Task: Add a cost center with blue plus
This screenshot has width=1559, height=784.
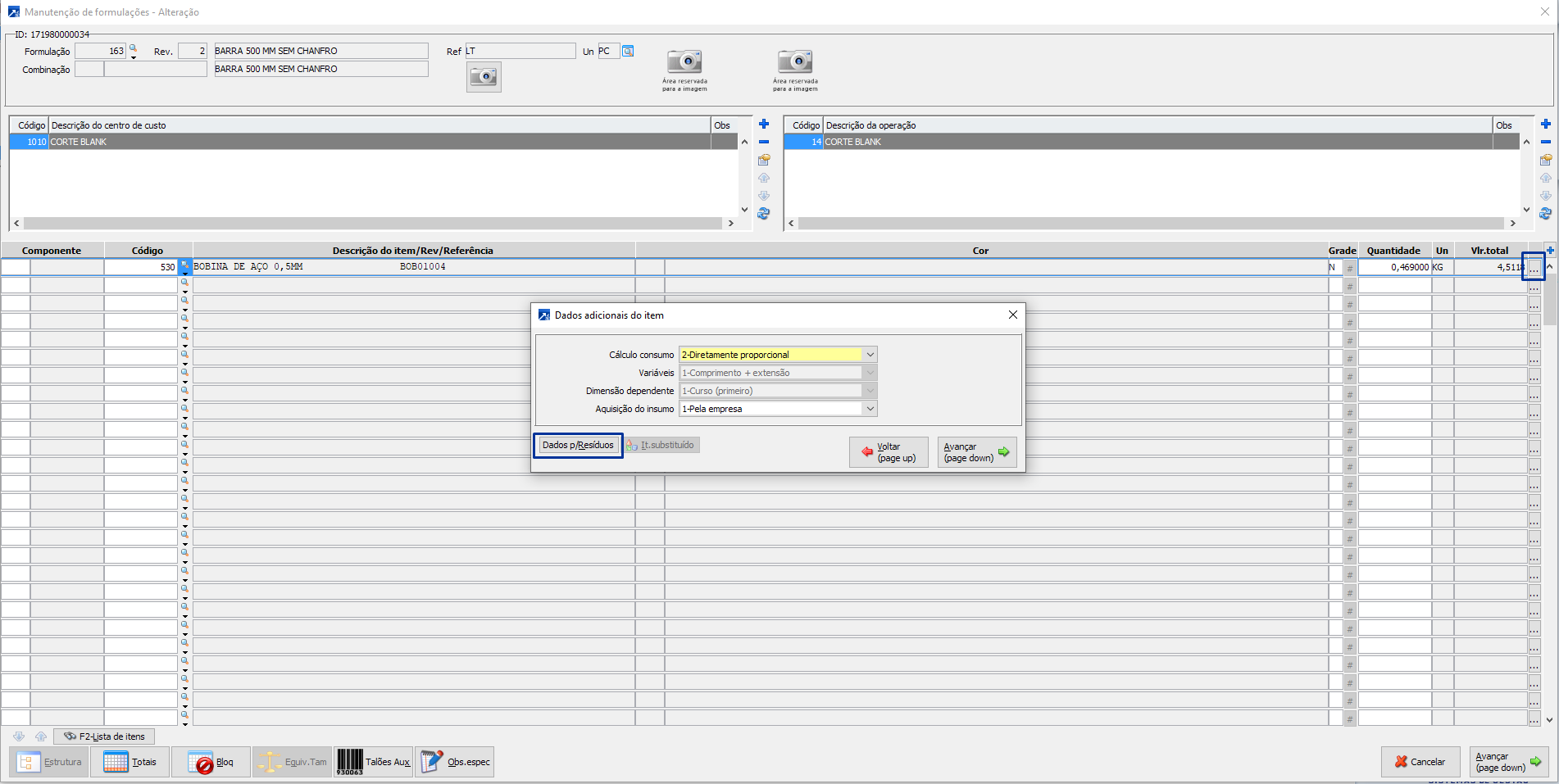Action: point(763,125)
